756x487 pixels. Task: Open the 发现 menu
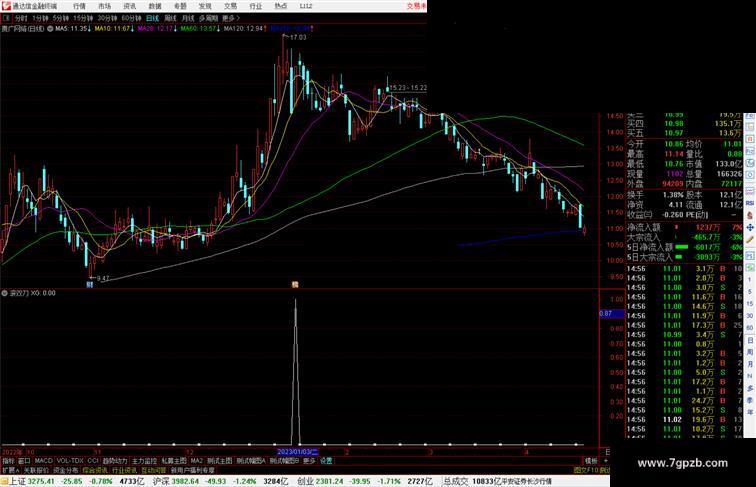[205, 6]
